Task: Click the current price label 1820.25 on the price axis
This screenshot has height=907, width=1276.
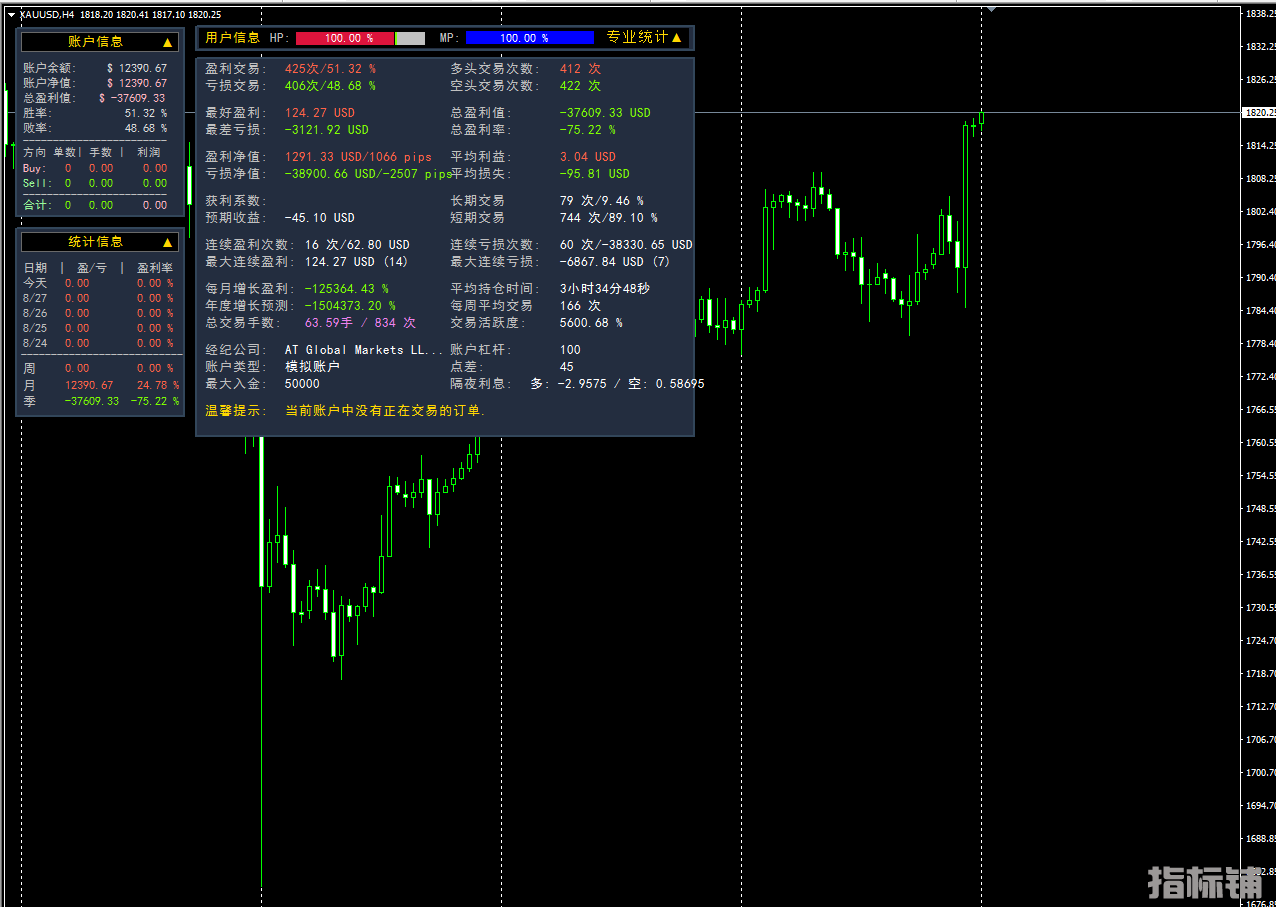Action: pyautogui.click(x=1257, y=113)
